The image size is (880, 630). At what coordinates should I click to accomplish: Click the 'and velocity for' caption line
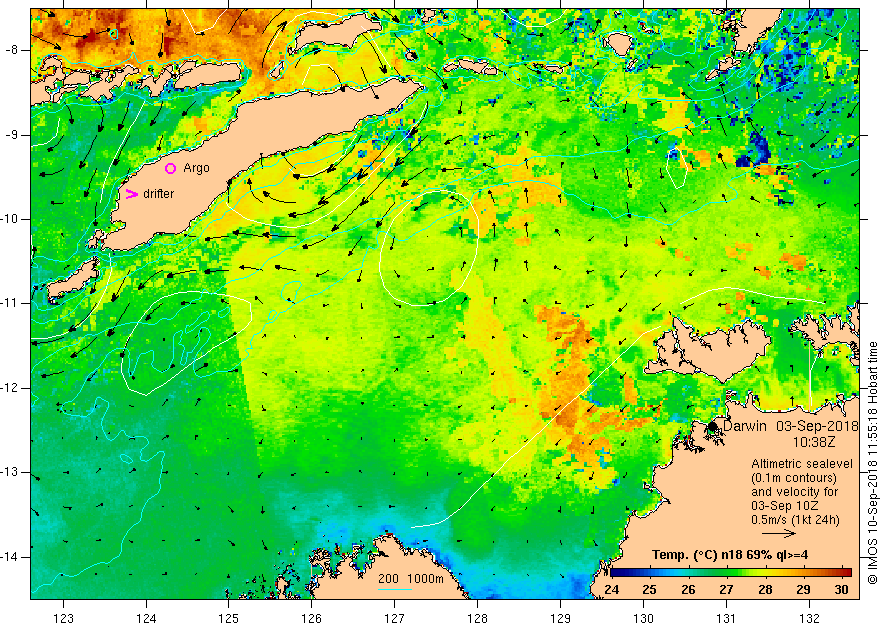[795, 492]
